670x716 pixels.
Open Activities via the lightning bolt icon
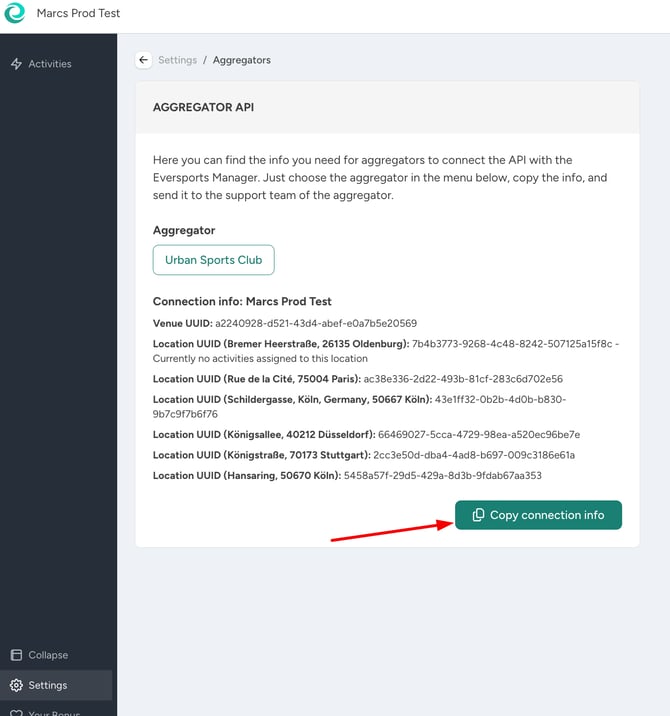point(16,64)
